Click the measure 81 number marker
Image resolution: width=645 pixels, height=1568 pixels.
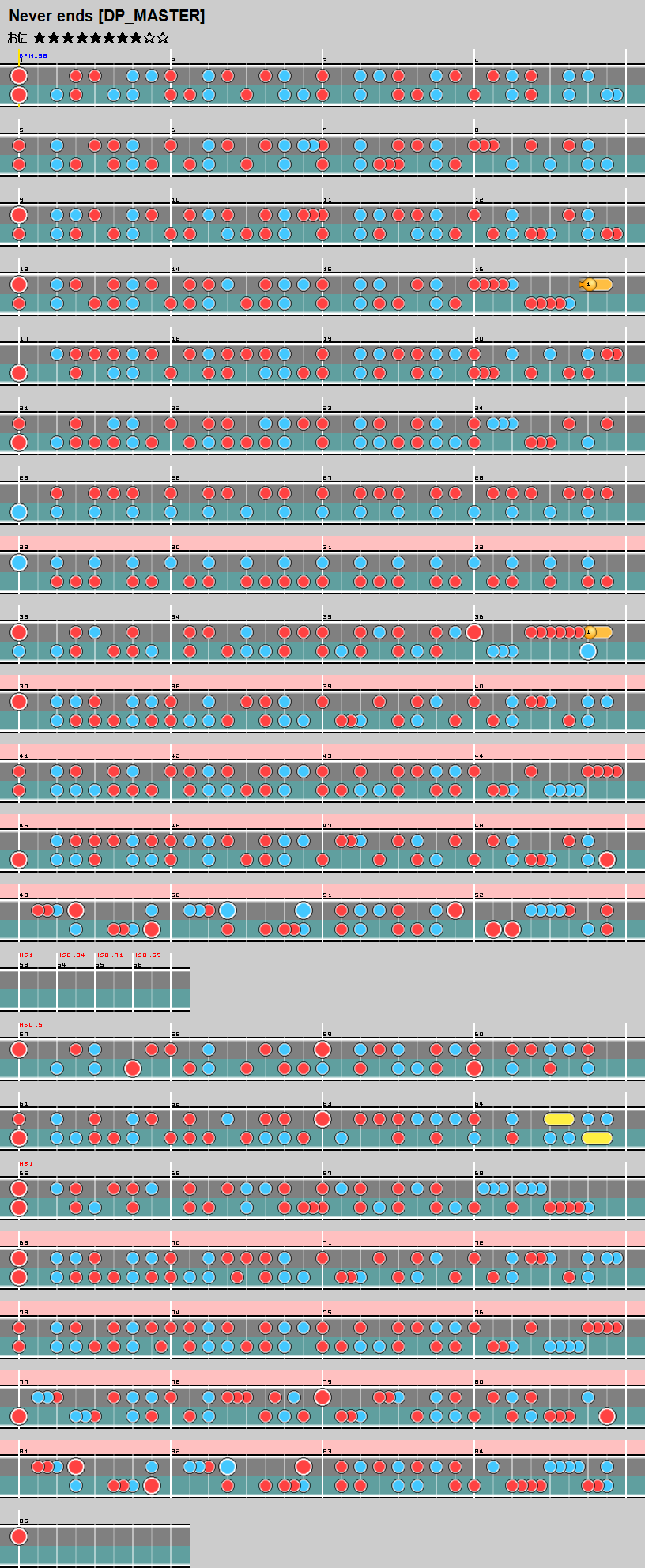click(24, 1452)
